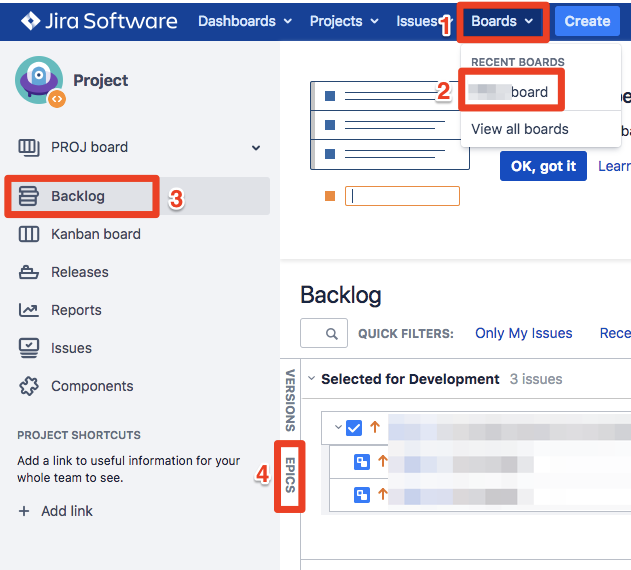Click the parent issue's blue checkbox type icon
The height and width of the screenshot is (570, 631).
[x=354, y=428]
